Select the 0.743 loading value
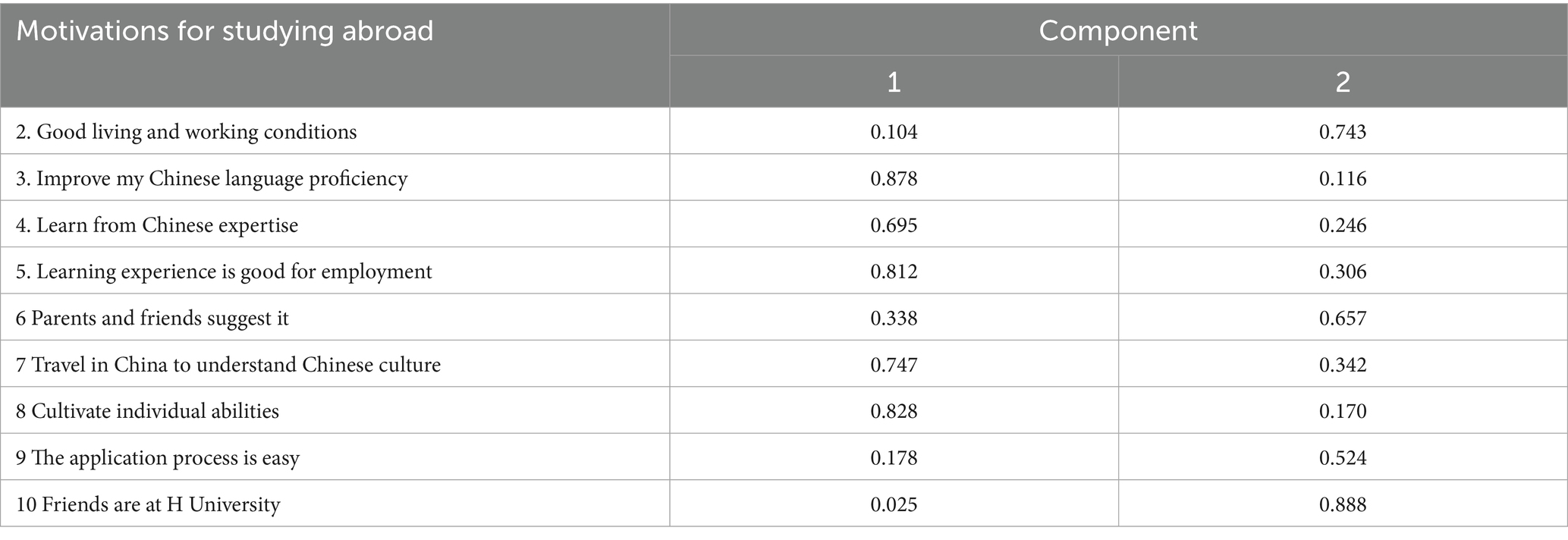The width and height of the screenshot is (1568, 540). click(1343, 132)
